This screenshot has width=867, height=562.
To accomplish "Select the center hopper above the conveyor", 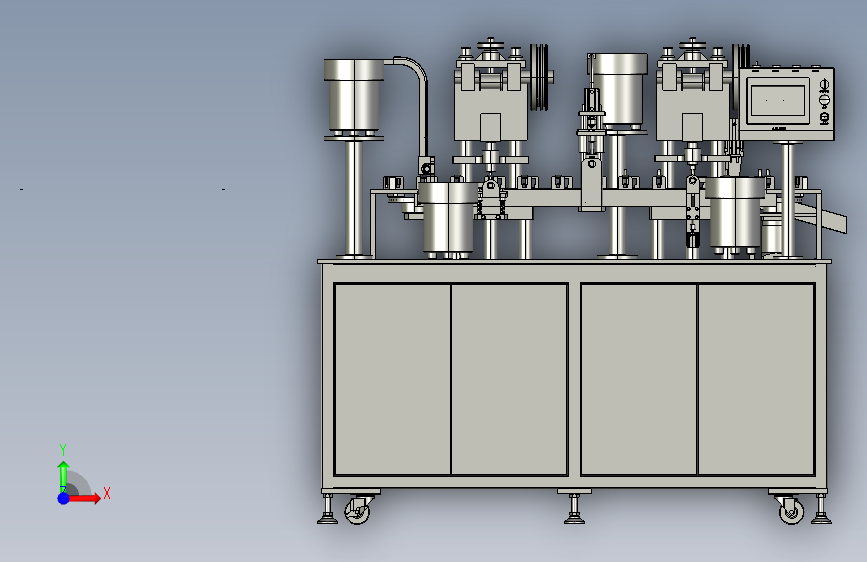I will [x=624, y=90].
